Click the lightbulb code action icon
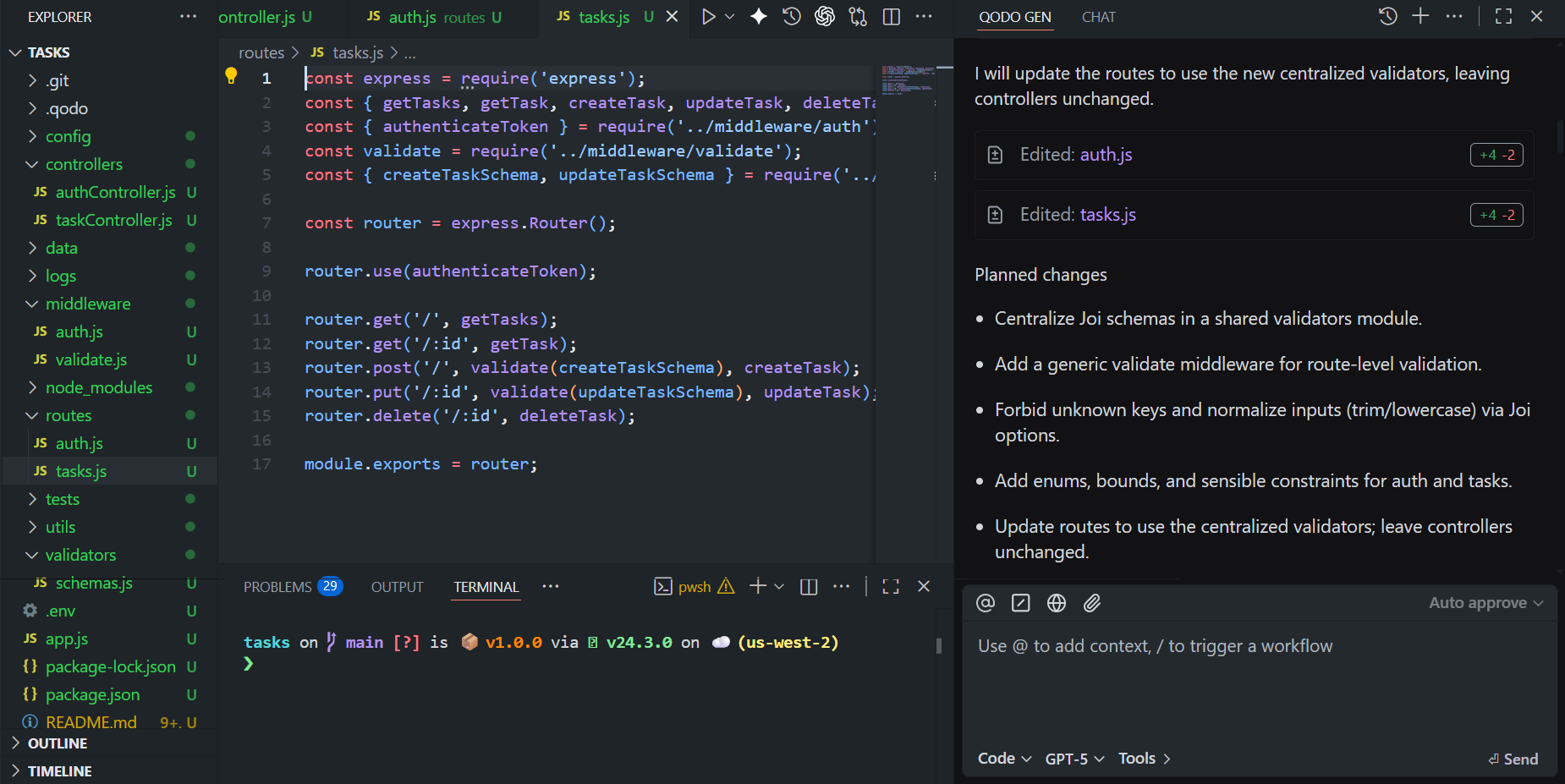This screenshot has width=1565, height=784. click(x=231, y=76)
